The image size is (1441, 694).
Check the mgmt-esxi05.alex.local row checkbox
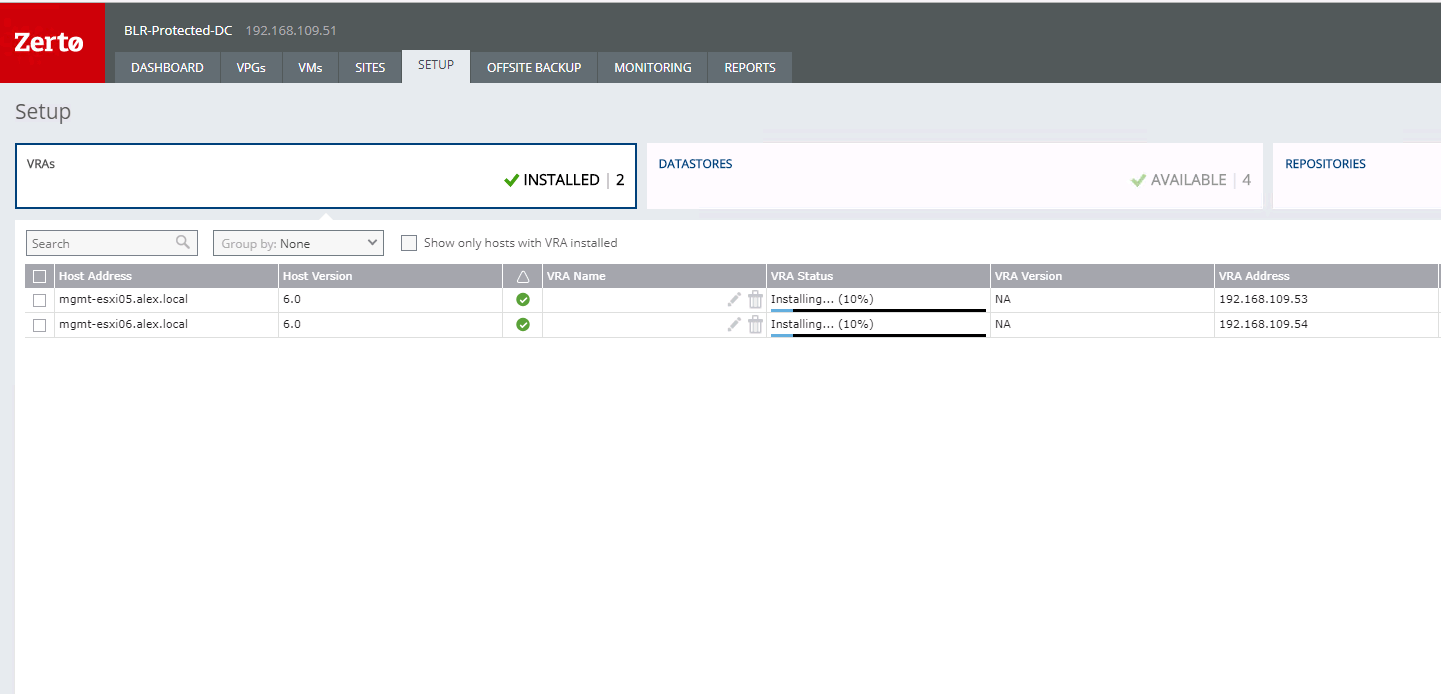(40, 300)
